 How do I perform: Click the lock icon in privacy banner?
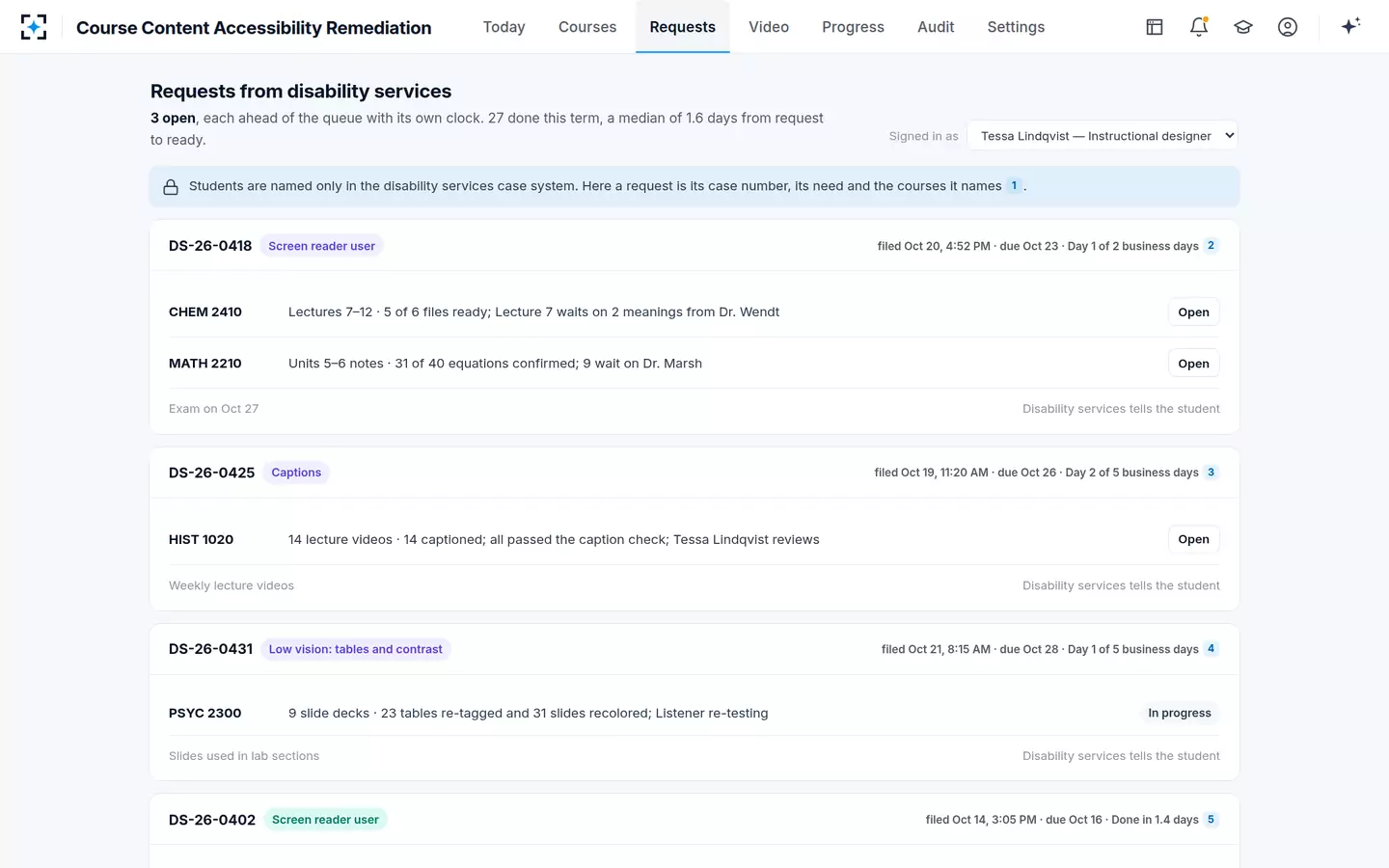pyautogui.click(x=171, y=186)
